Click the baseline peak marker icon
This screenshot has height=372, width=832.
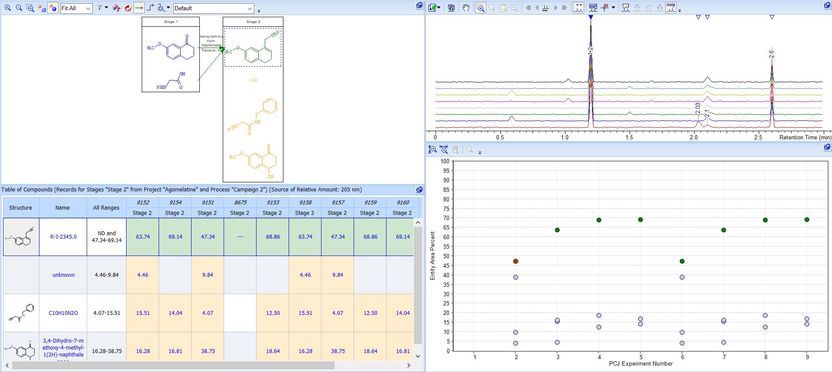click(x=545, y=8)
